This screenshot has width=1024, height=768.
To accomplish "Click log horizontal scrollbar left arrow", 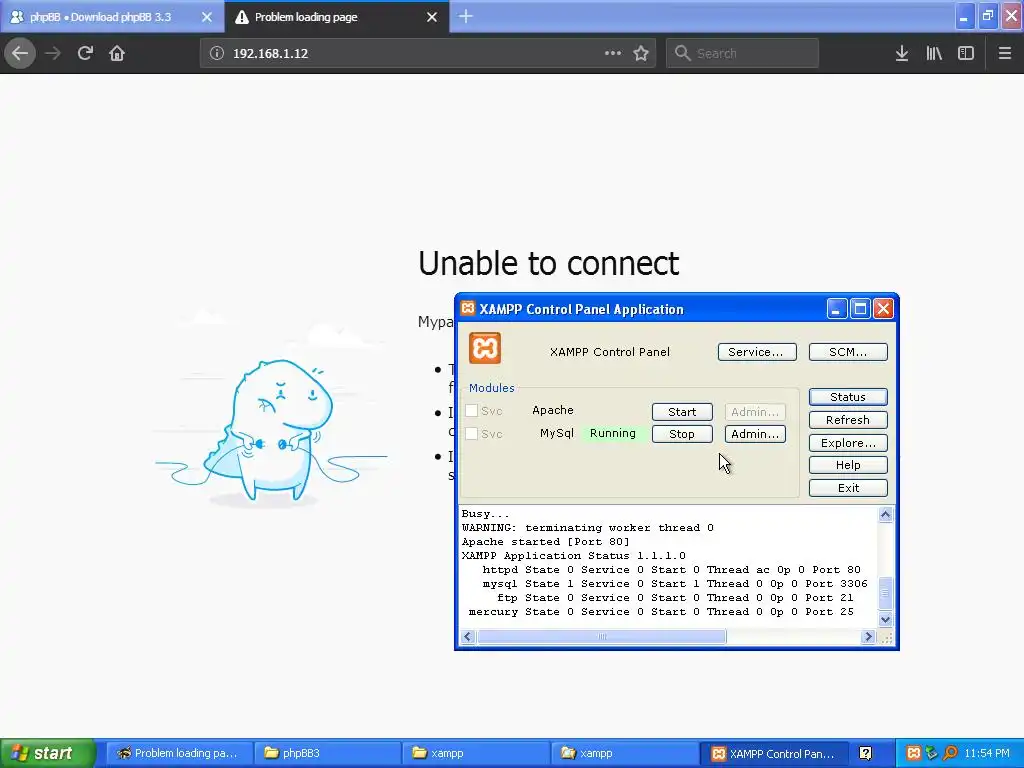I will click(468, 637).
